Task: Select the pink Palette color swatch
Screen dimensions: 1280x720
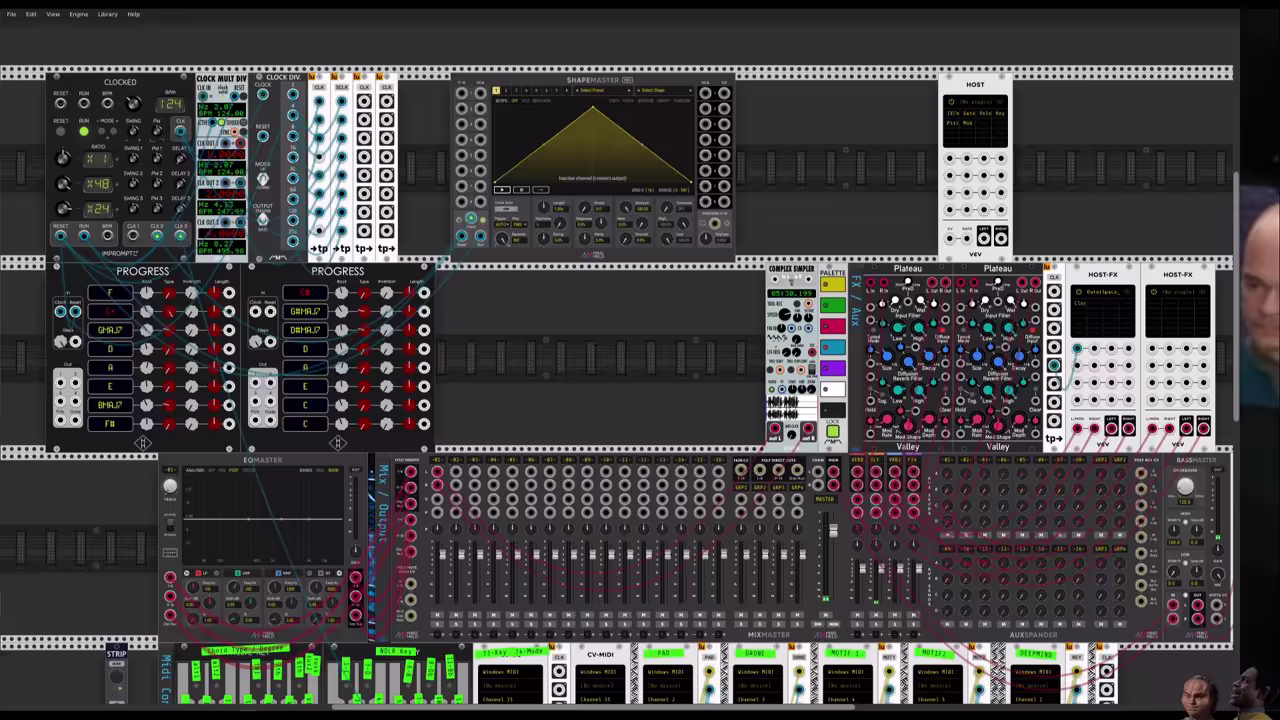Action: [x=832, y=327]
